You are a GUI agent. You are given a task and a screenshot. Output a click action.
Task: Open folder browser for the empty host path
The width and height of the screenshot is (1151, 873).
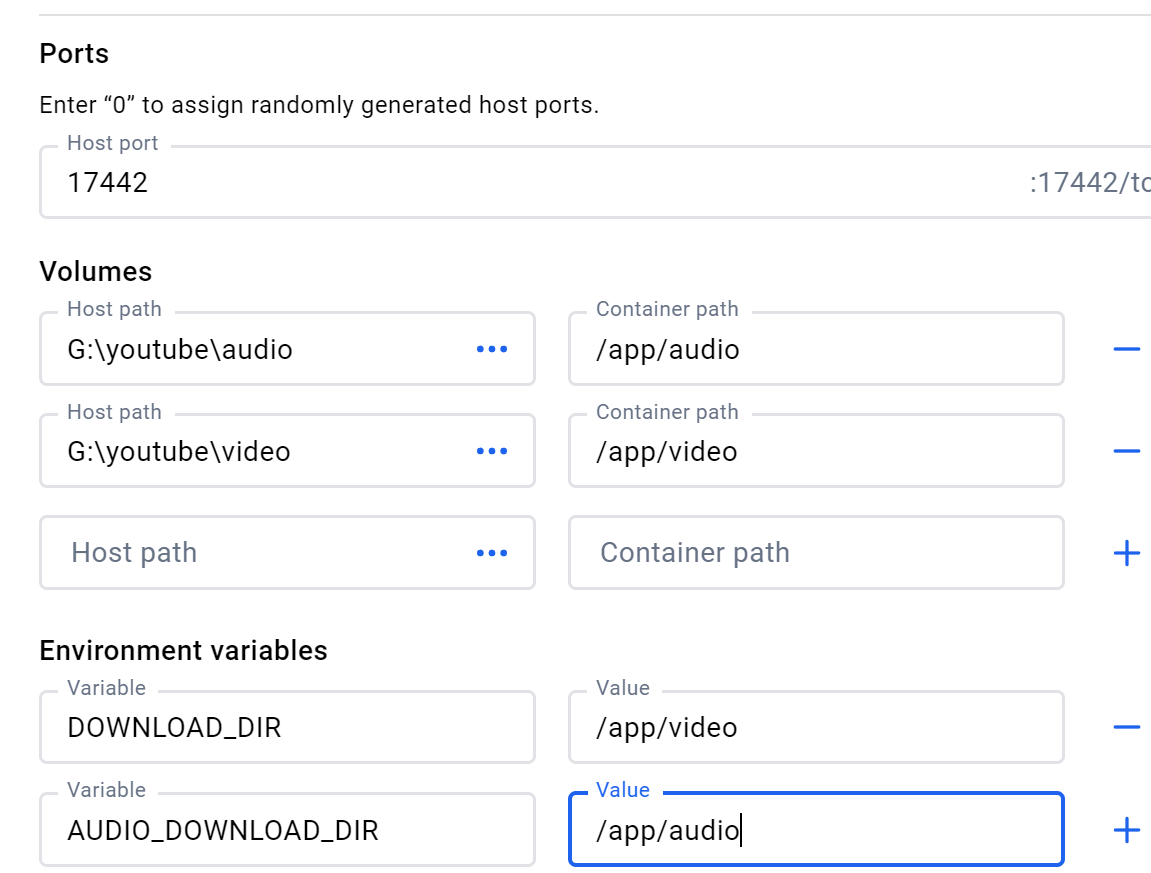pyautogui.click(x=491, y=553)
